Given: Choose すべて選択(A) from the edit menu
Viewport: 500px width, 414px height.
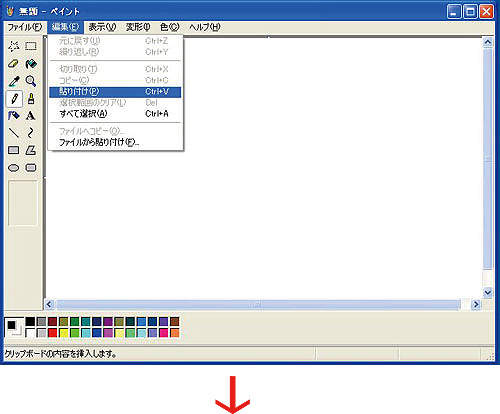Looking at the screenshot, I should [x=115, y=114].
